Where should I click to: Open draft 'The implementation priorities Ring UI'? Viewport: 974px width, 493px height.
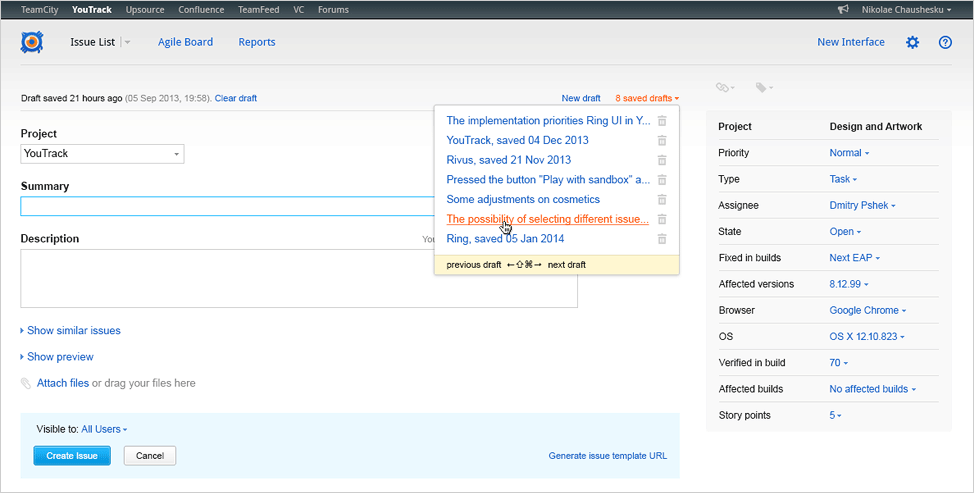(548, 120)
